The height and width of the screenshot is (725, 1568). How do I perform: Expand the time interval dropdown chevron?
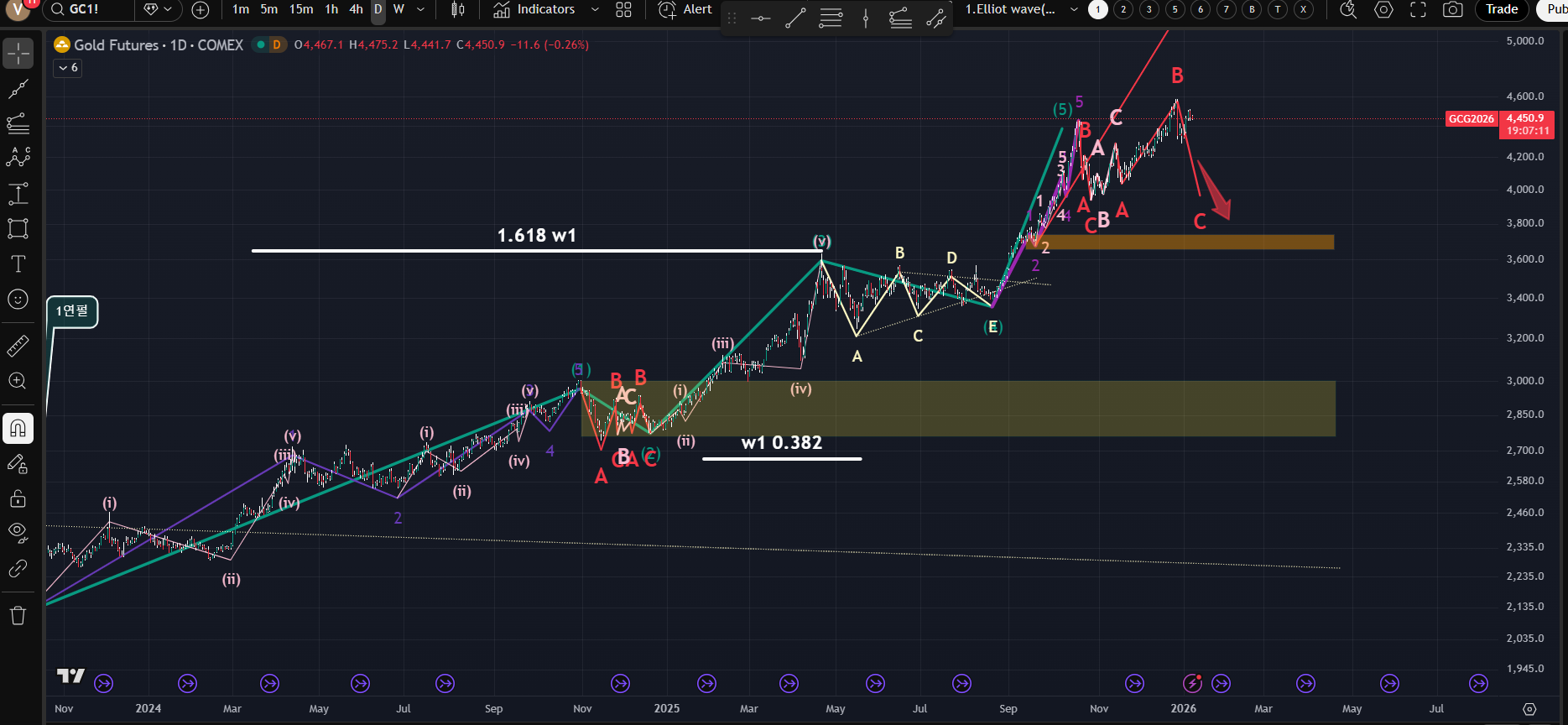point(420,10)
